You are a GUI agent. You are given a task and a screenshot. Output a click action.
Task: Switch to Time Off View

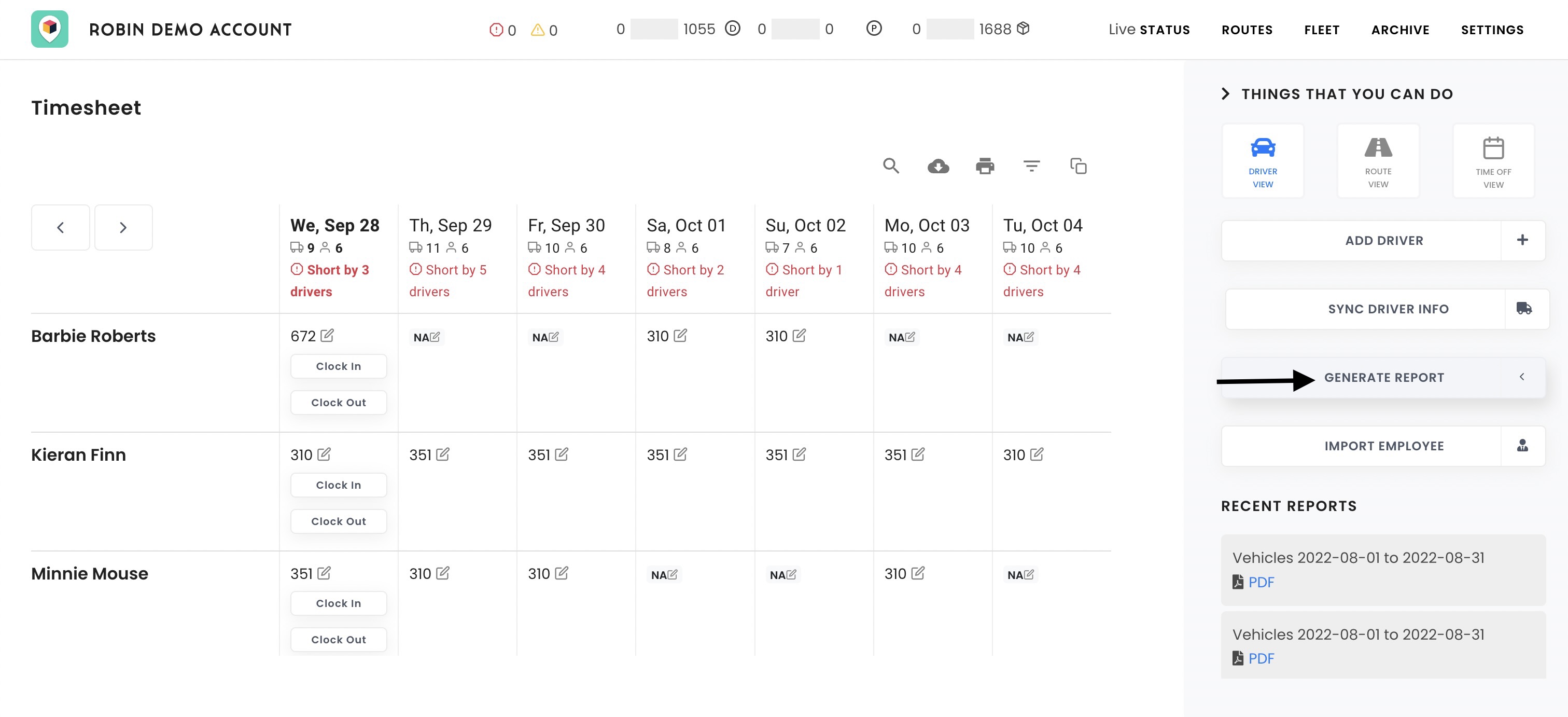(1492, 161)
